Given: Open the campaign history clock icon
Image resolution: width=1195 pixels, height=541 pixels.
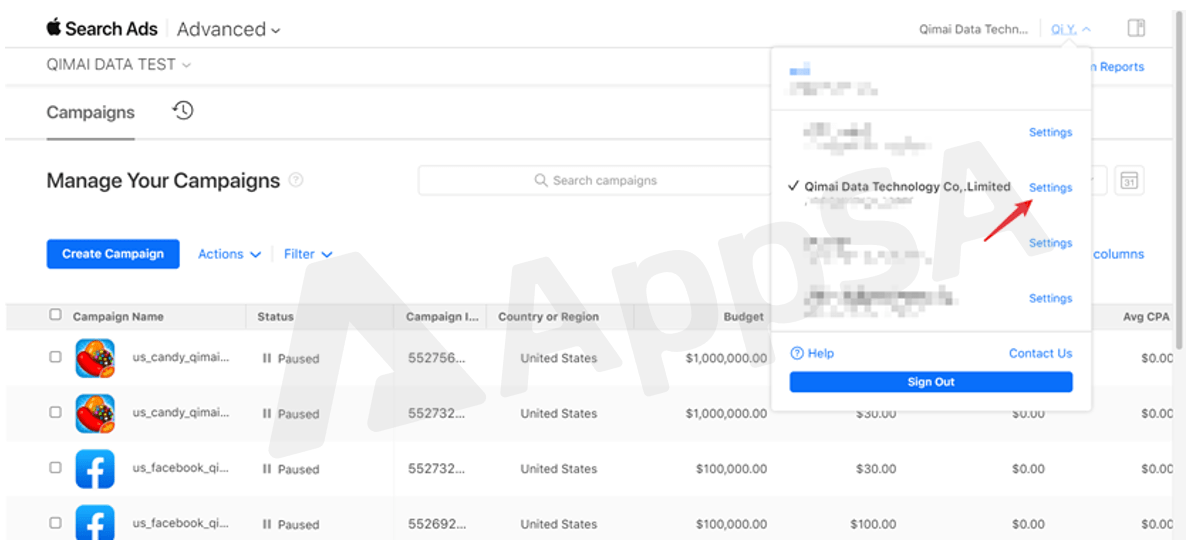Looking at the screenshot, I should tap(183, 110).
